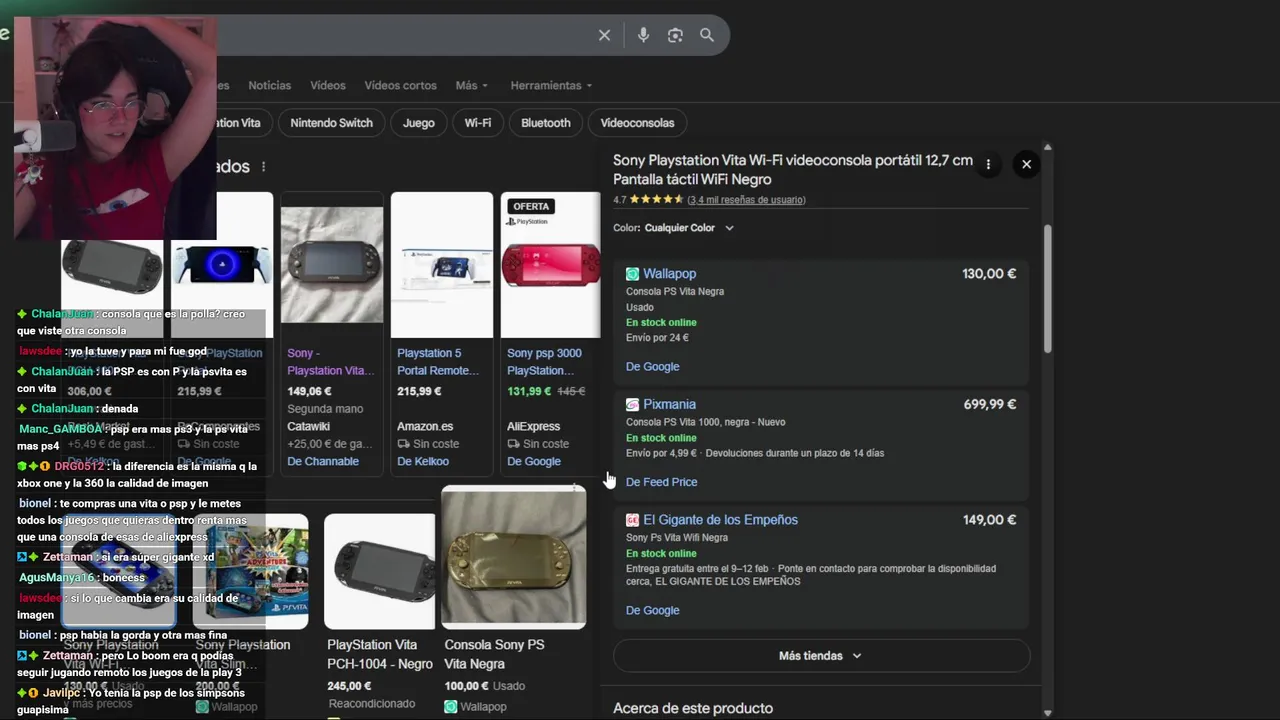Open El Gigante de los Empeños link
This screenshot has width=1280, height=720.
pos(720,520)
